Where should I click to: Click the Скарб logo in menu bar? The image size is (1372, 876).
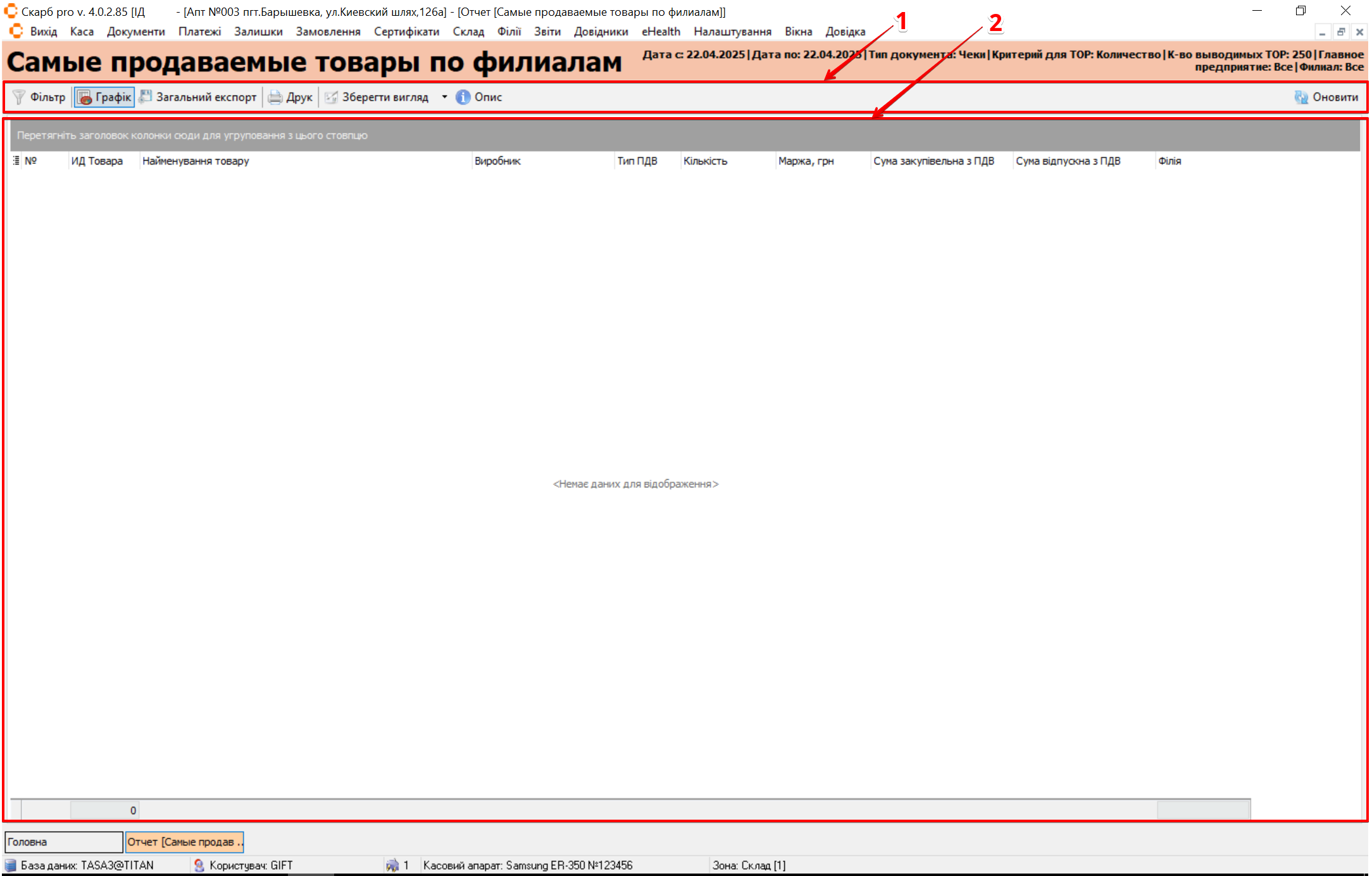pyautogui.click(x=16, y=31)
